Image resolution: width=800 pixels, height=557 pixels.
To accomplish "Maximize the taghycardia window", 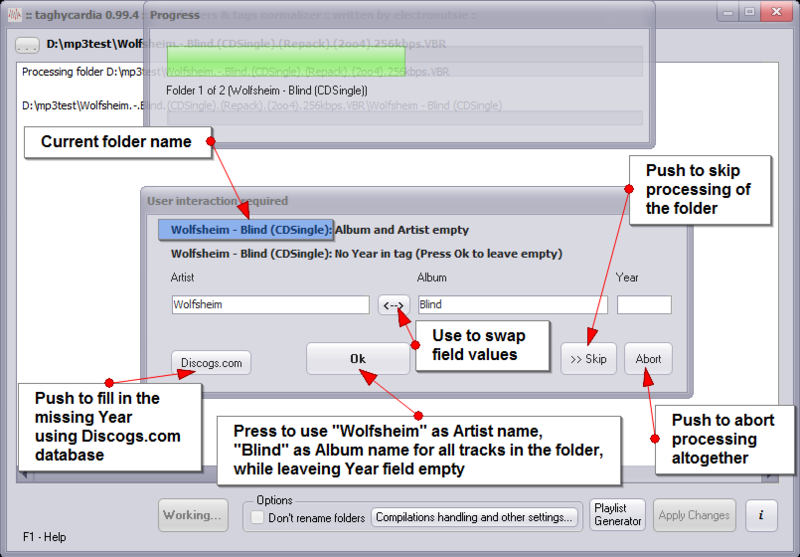I will click(x=748, y=13).
